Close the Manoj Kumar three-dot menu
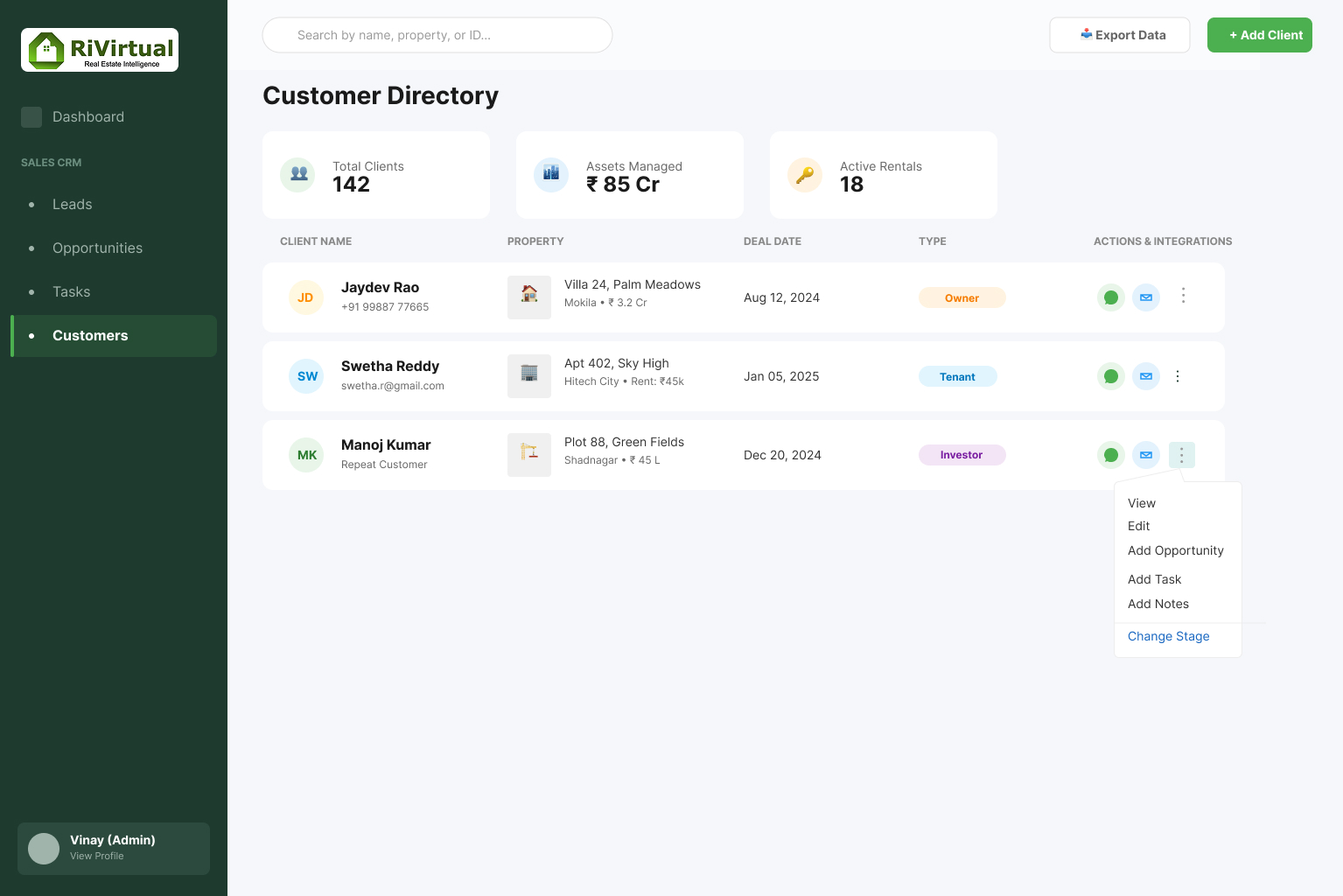 (1181, 455)
